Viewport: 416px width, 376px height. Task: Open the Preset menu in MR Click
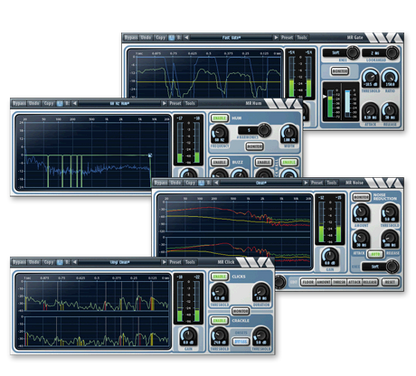(x=175, y=262)
